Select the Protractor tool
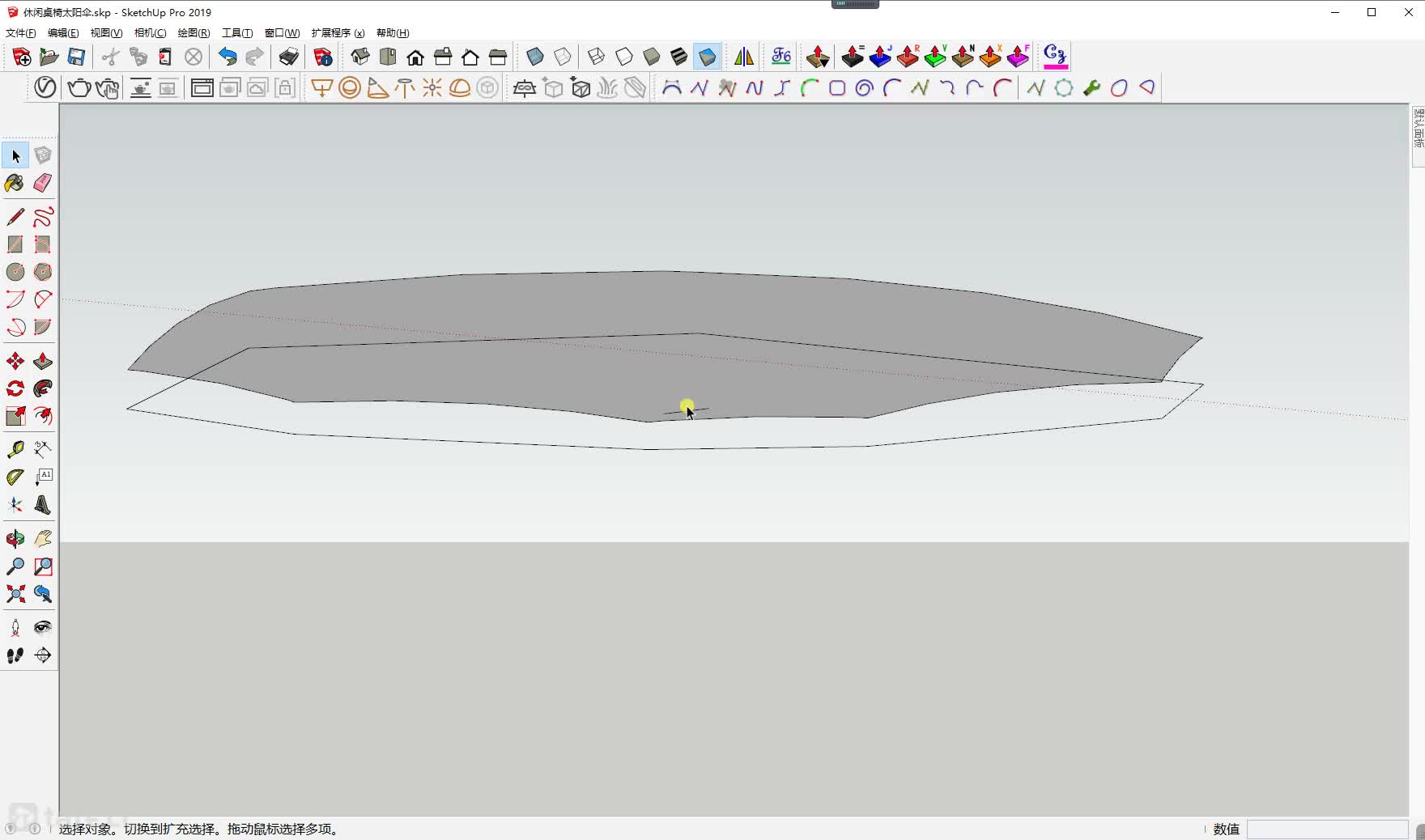The image size is (1425, 840). click(15, 477)
